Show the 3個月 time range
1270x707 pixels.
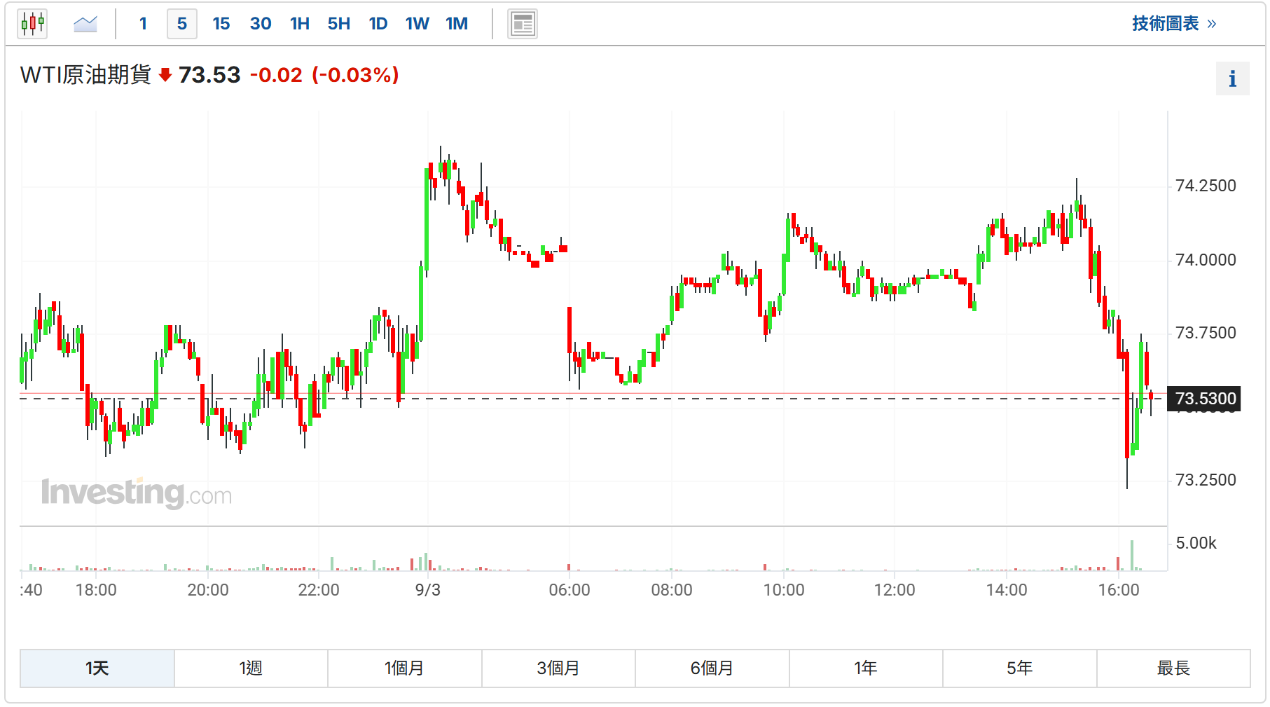click(x=558, y=668)
